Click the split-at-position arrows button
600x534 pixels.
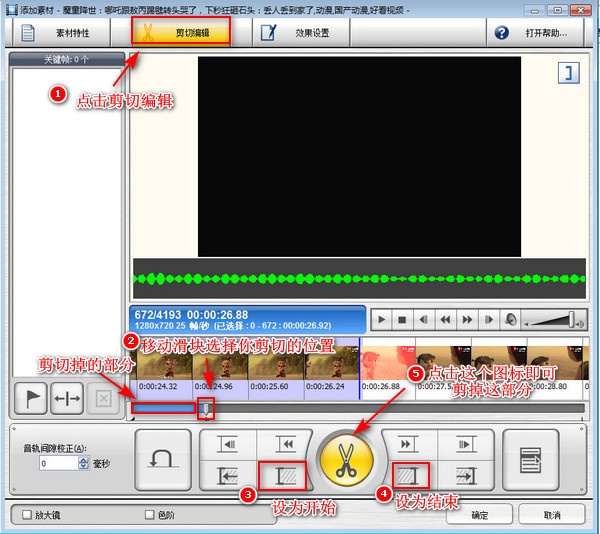tap(67, 399)
